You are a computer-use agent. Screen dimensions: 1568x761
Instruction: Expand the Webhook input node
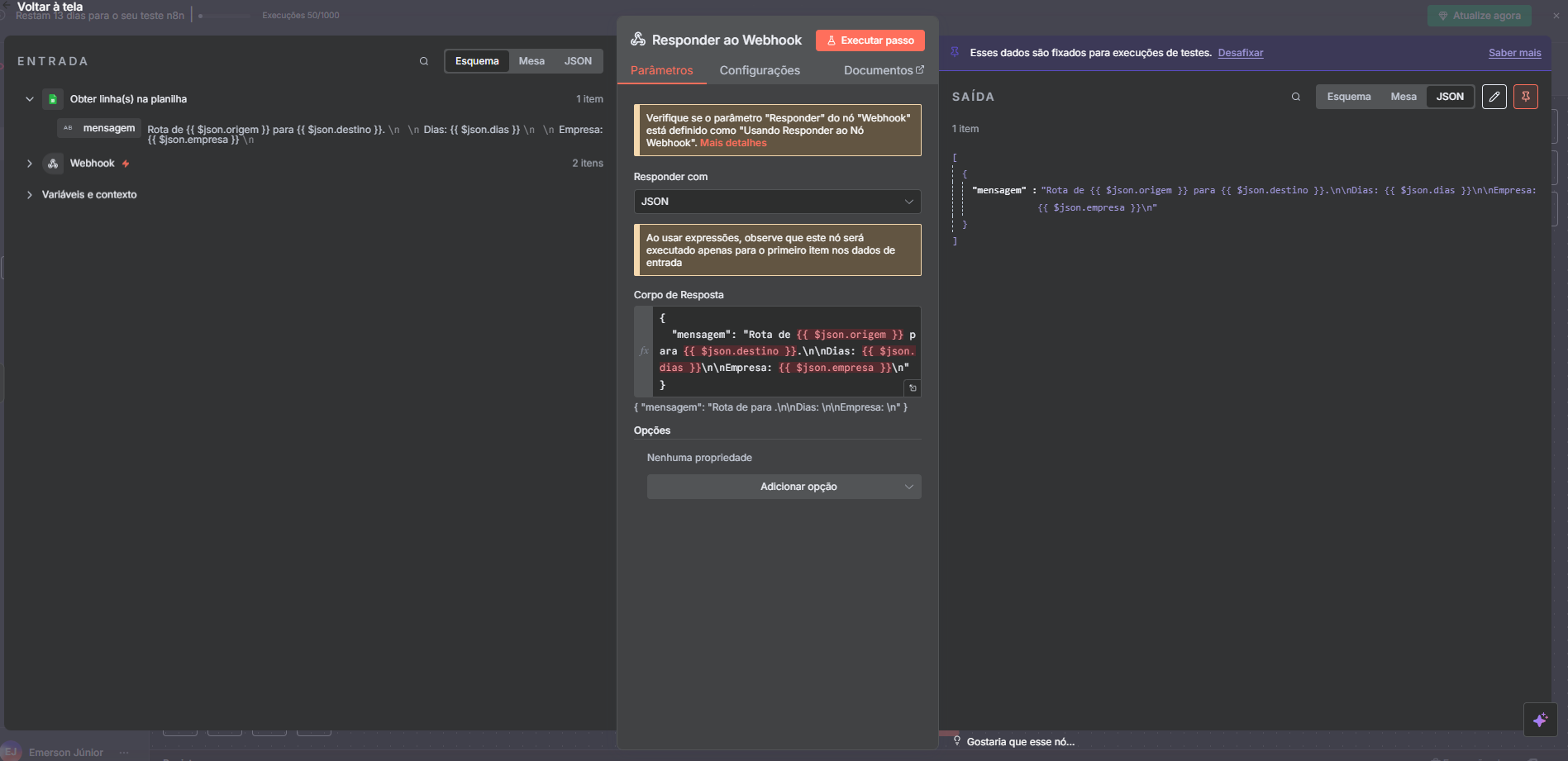pyautogui.click(x=30, y=164)
